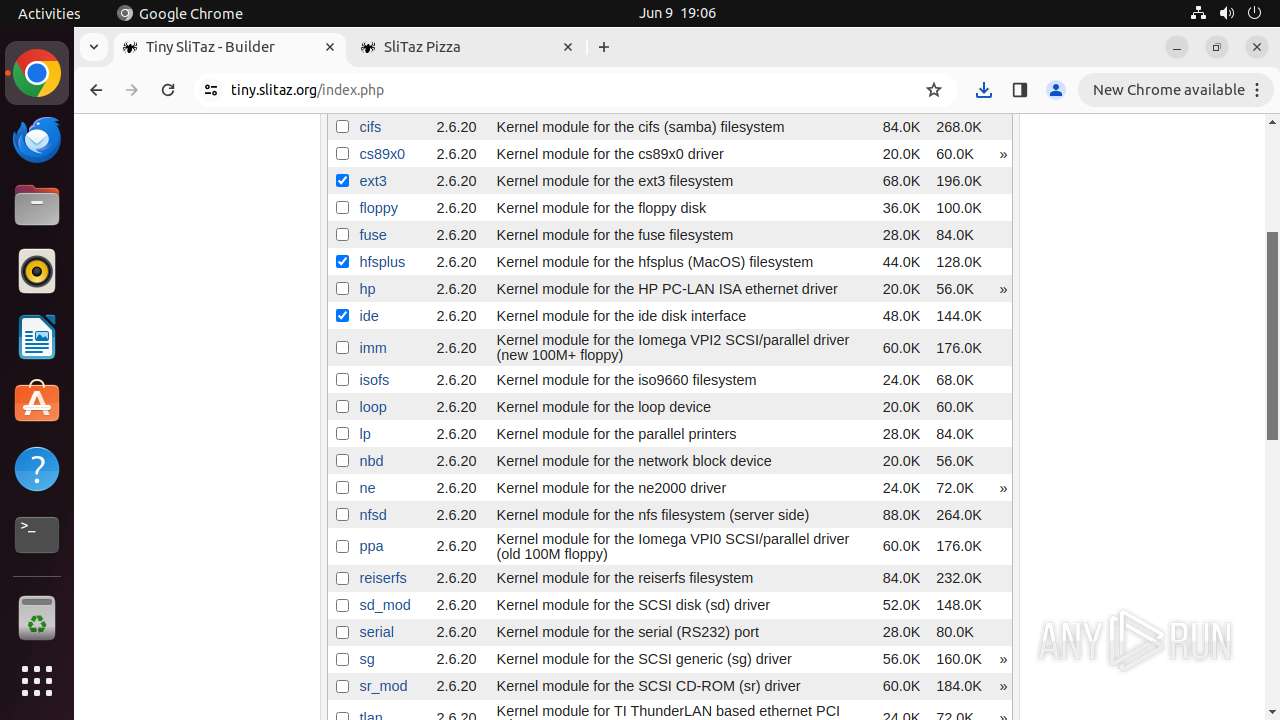Check the nfsd module checkbox
The image size is (1280, 720).
pos(343,515)
